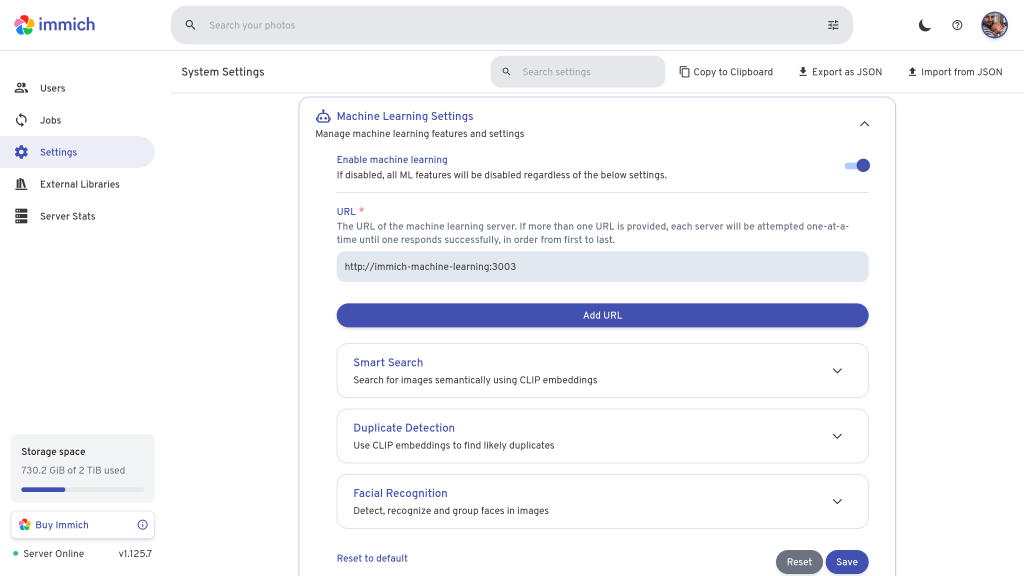The image size is (1024, 576).
Task: Open the user profile avatar
Action: (x=994, y=25)
